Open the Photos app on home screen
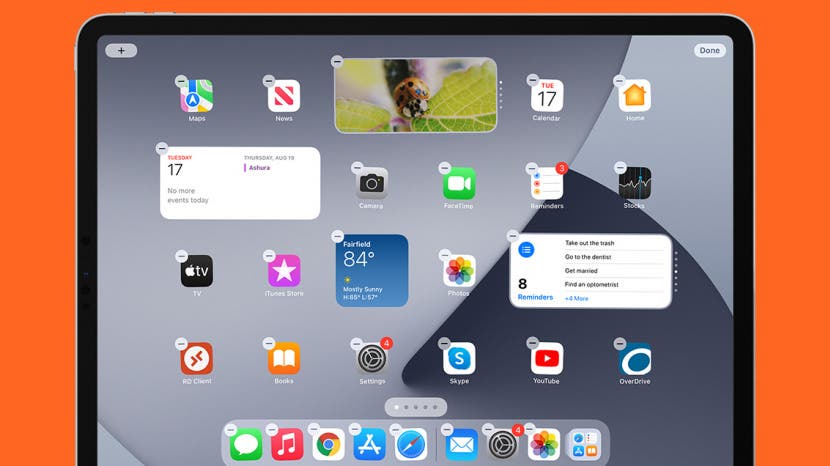 (x=459, y=271)
